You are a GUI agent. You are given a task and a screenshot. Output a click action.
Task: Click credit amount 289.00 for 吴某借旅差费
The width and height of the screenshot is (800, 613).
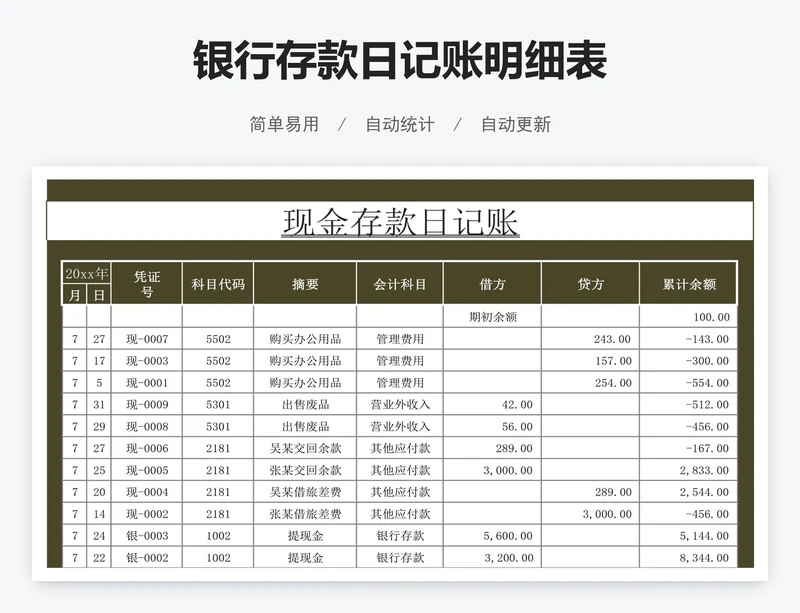click(x=590, y=492)
